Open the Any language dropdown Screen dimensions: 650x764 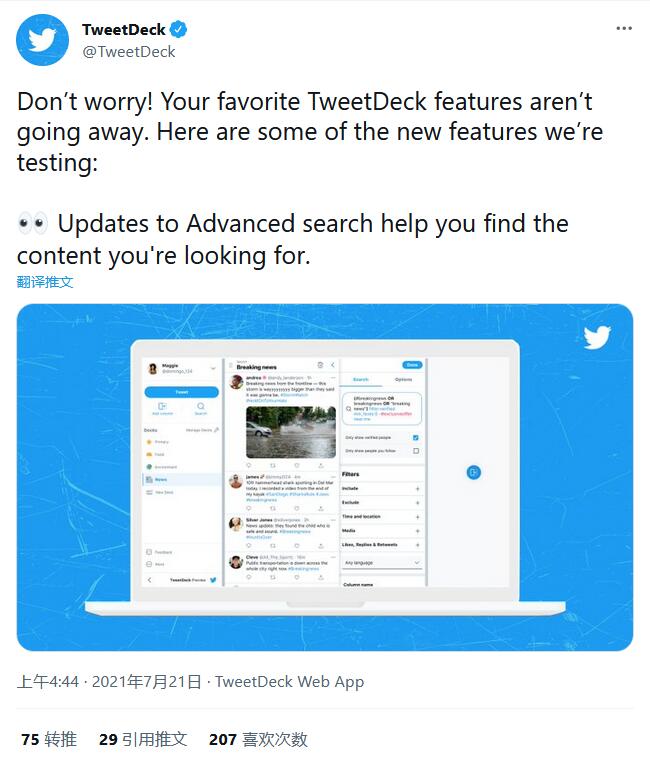pos(382,563)
